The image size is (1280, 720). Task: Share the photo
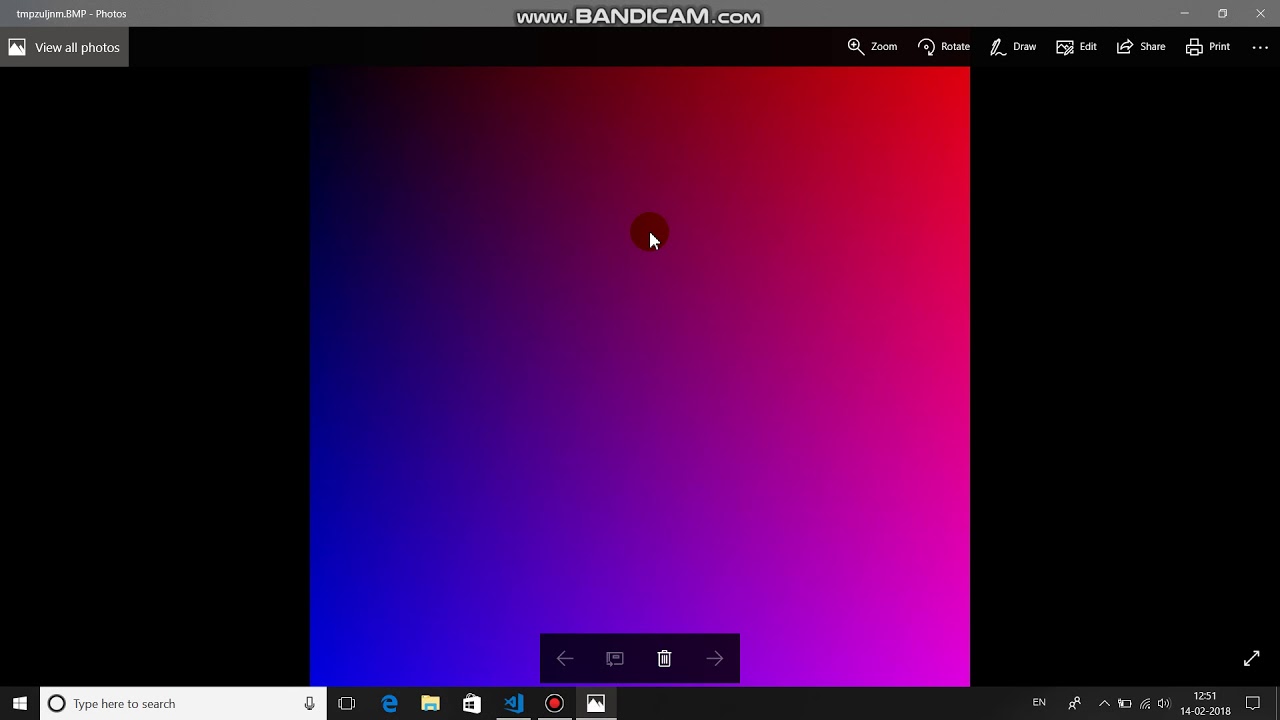tap(1141, 47)
